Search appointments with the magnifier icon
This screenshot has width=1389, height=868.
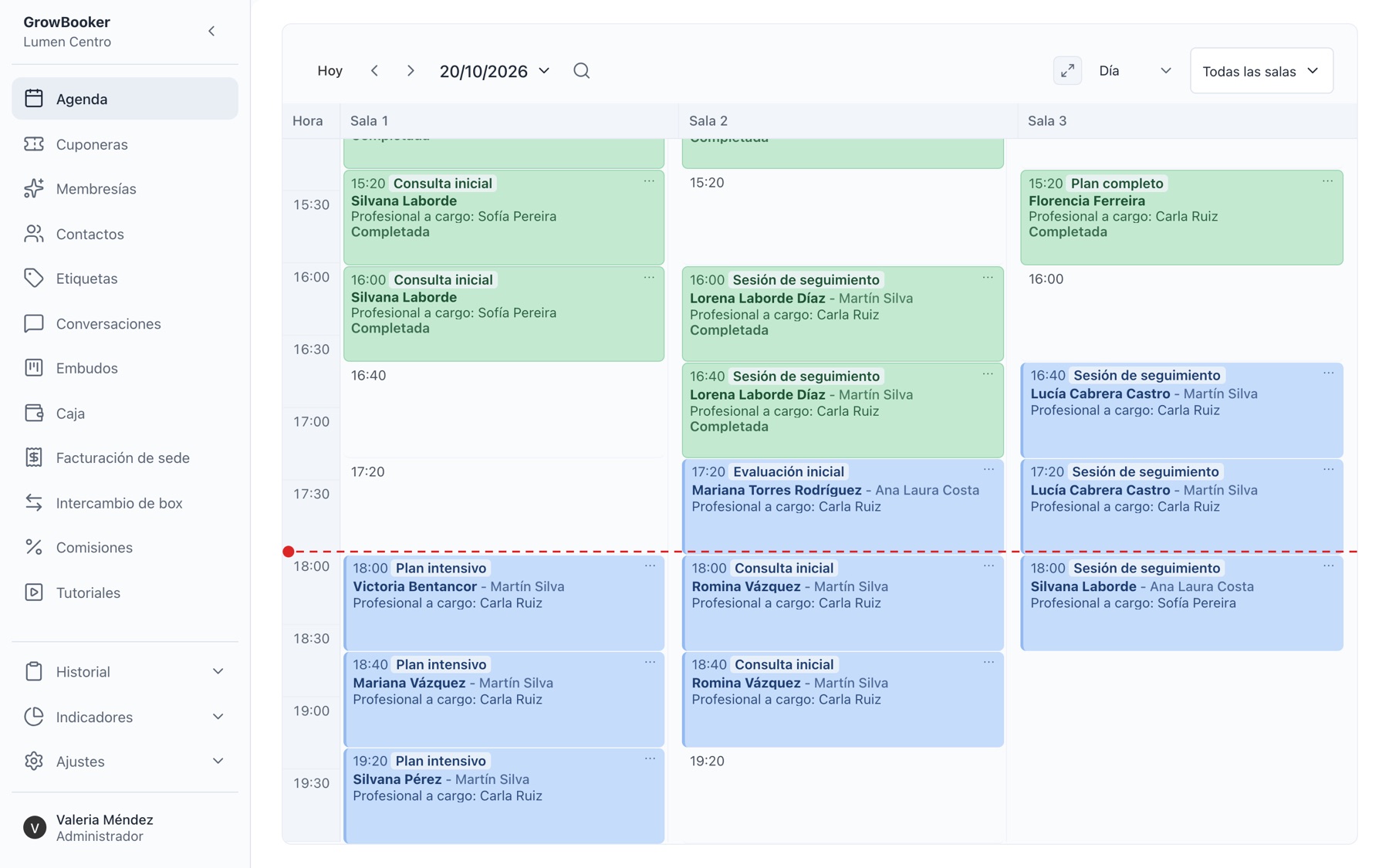click(582, 71)
